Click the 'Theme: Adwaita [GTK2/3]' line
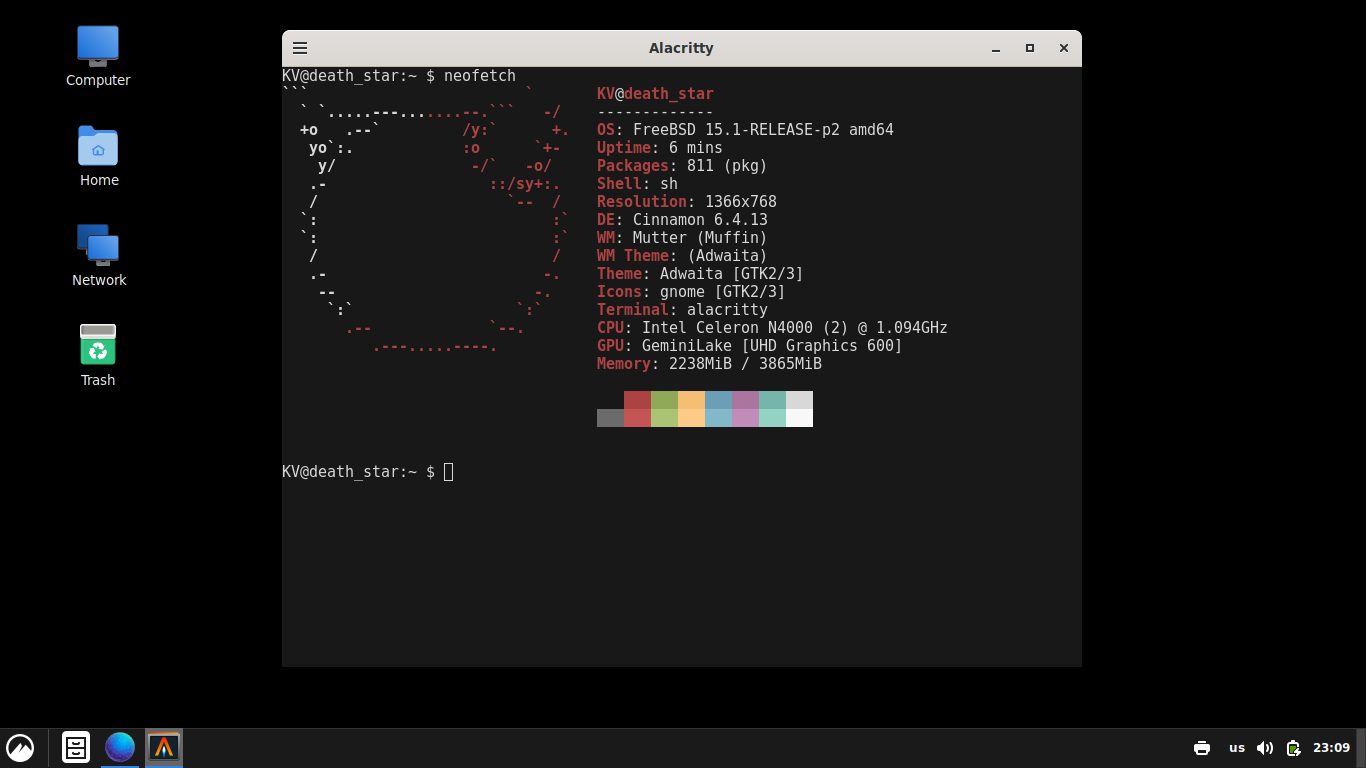The width and height of the screenshot is (1366, 768). click(700, 274)
